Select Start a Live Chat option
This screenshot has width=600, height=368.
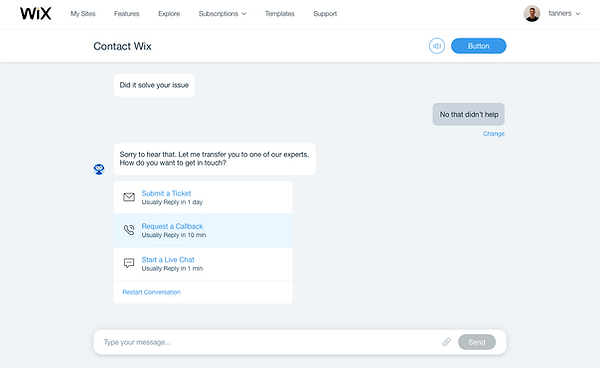click(x=203, y=264)
